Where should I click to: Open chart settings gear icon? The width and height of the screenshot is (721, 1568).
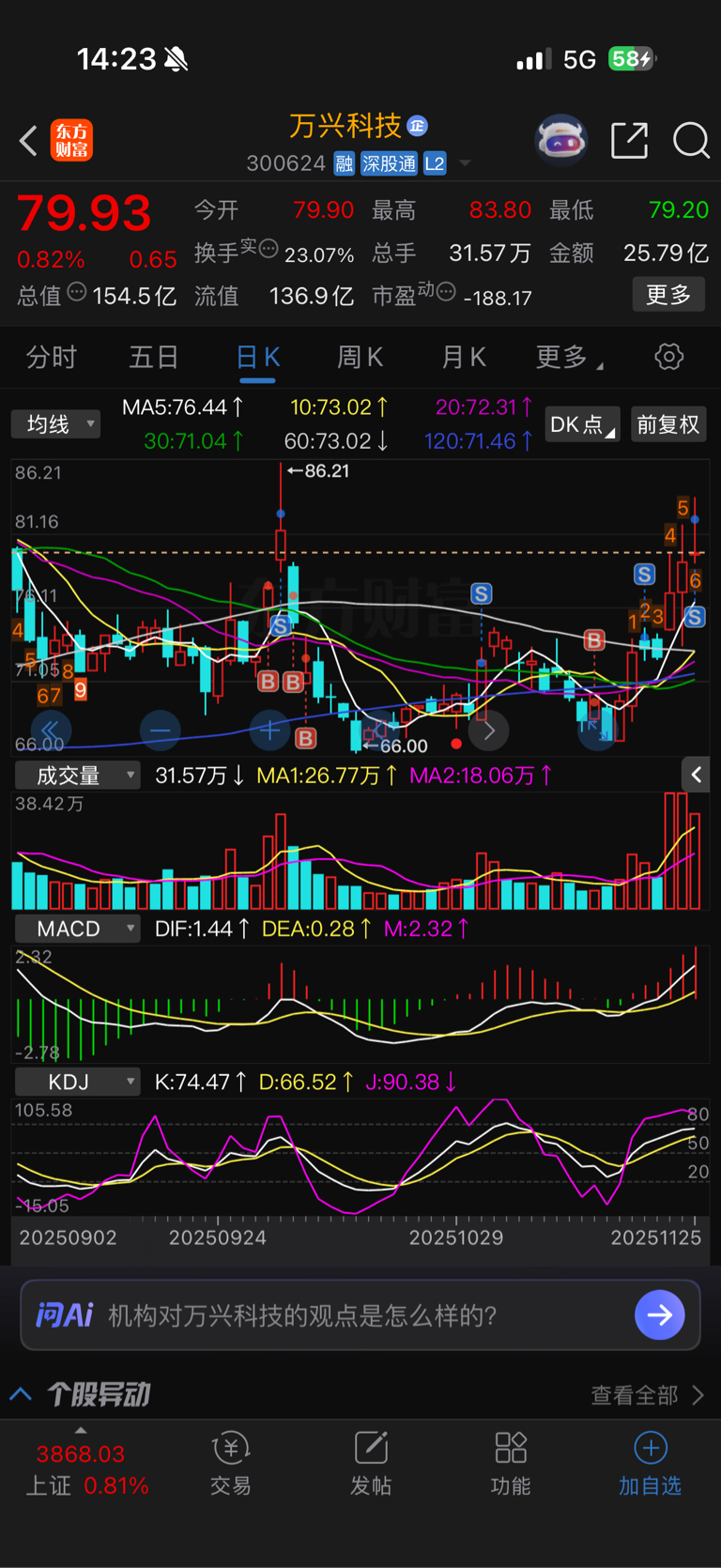tap(668, 357)
